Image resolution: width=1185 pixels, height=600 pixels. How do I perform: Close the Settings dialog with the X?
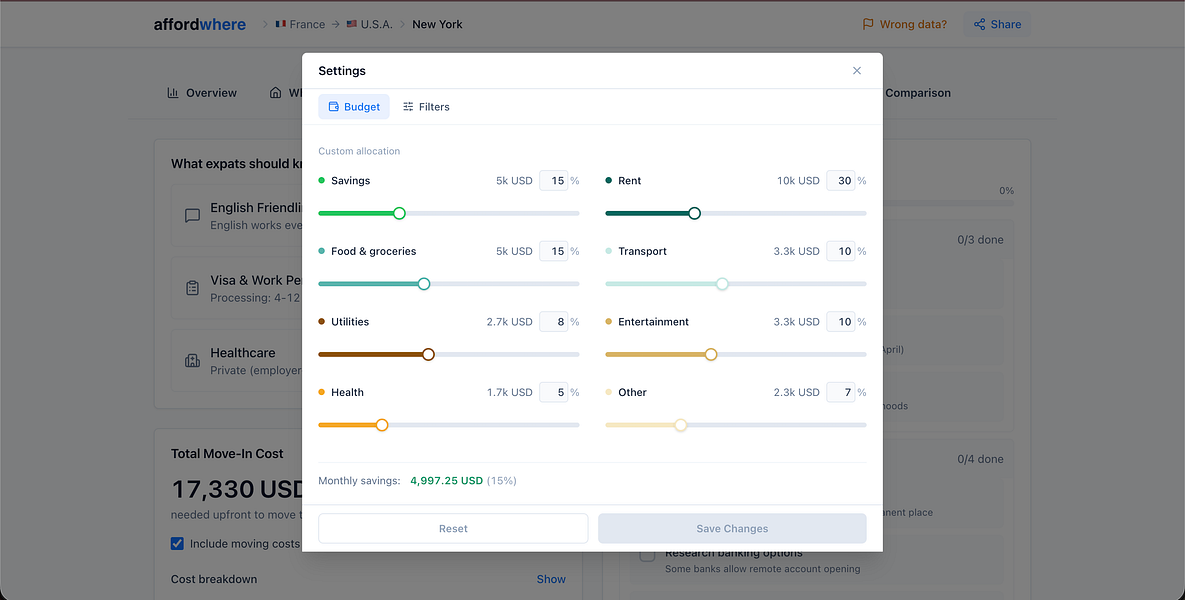pyautogui.click(x=856, y=70)
